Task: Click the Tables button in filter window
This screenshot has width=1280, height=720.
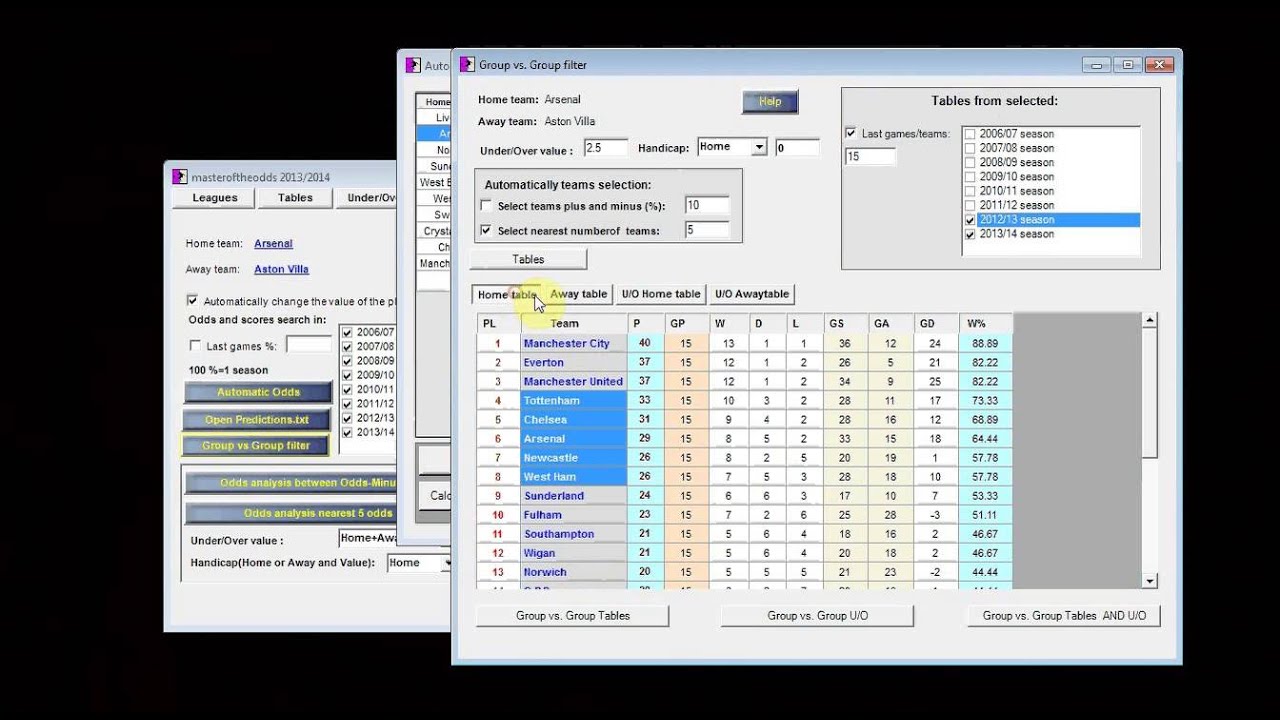Action: point(528,259)
